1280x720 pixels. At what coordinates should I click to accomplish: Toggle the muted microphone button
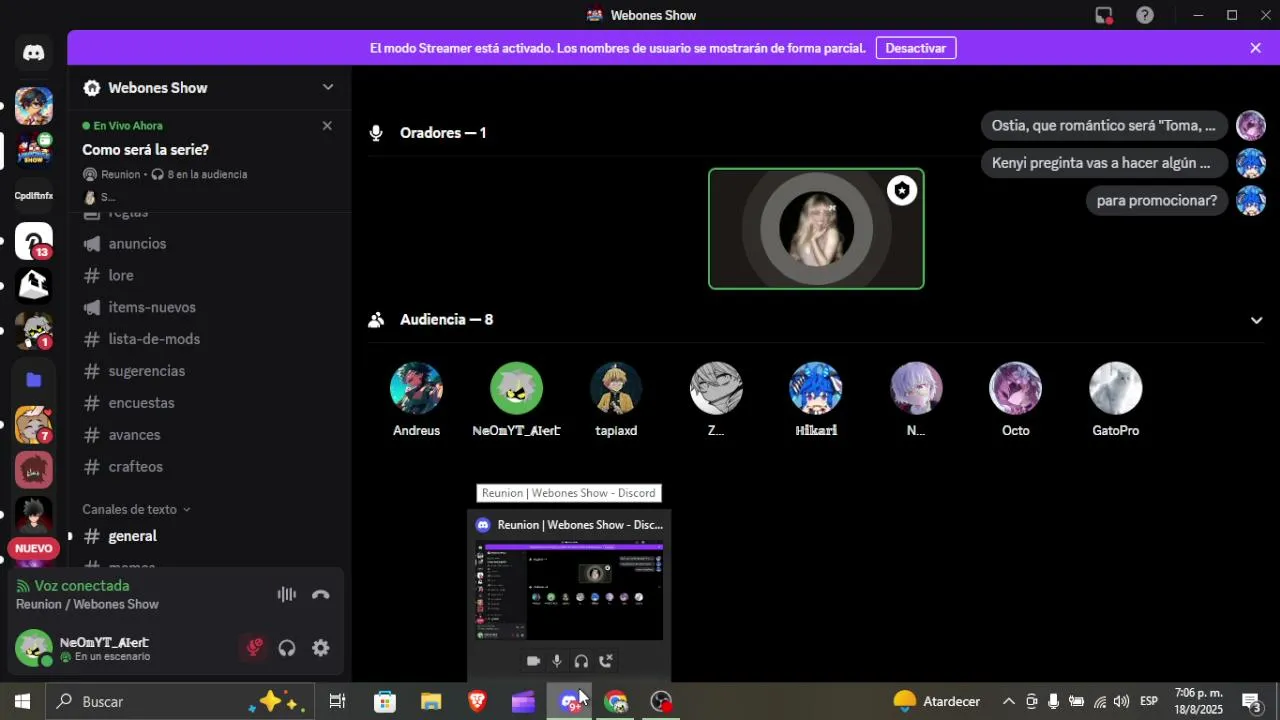point(254,648)
